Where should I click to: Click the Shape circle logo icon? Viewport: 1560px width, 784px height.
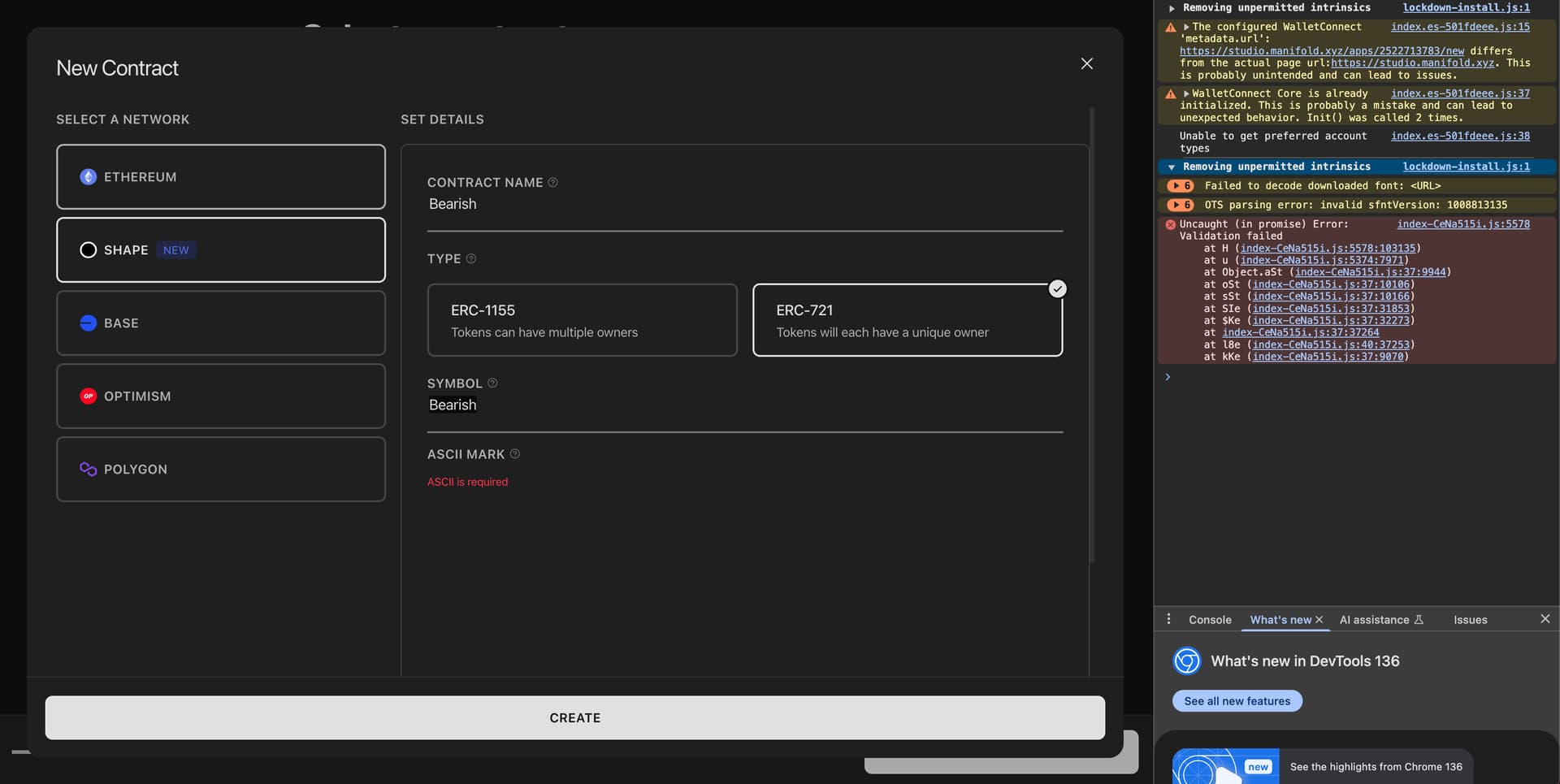coord(89,250)
